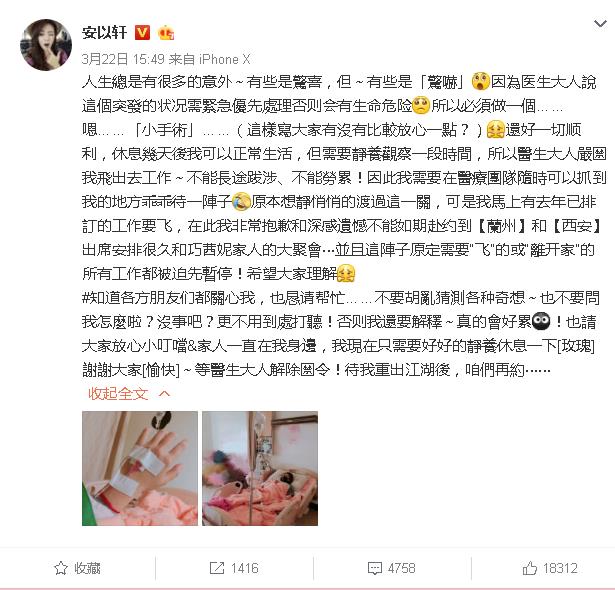Click the iPhone X source link
This screenshot has width=615, height=590.
(224, 59)
